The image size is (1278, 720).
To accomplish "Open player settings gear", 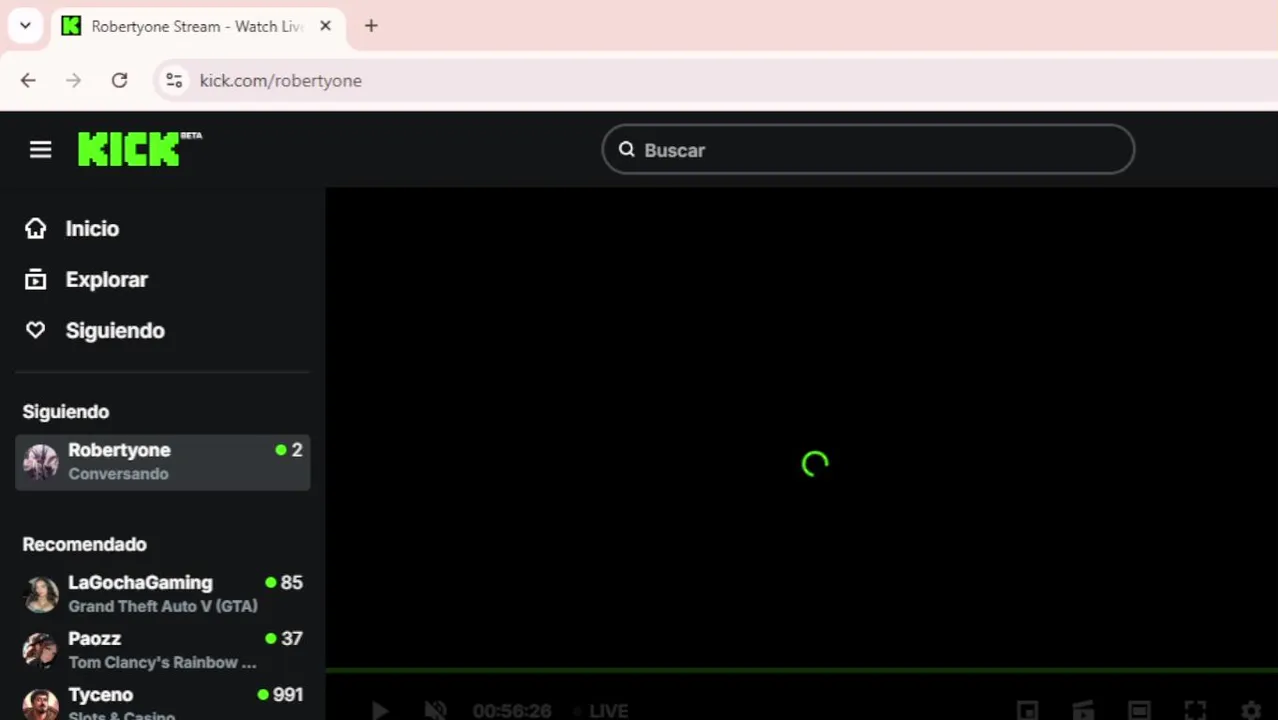I will (x=1251, y=711).
